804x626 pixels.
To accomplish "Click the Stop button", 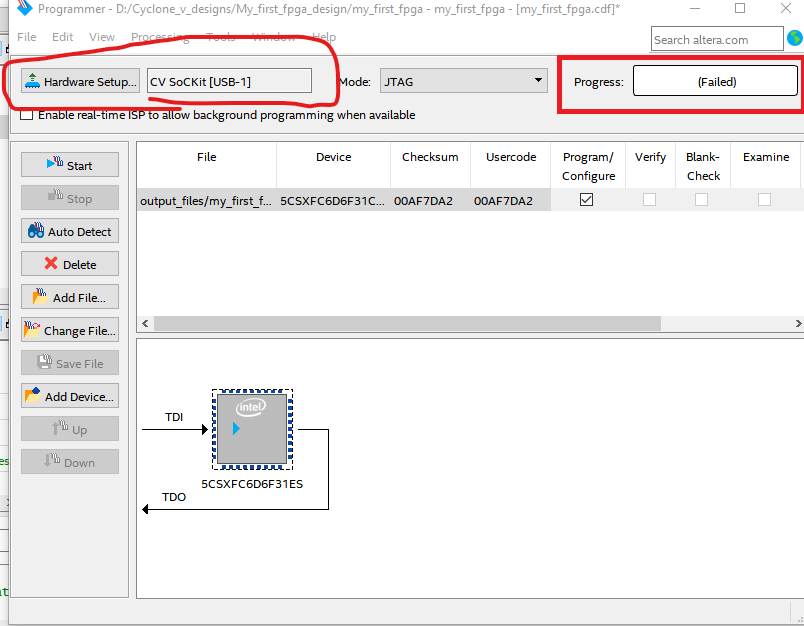I will pyautogui.click(x=70, y=198).
